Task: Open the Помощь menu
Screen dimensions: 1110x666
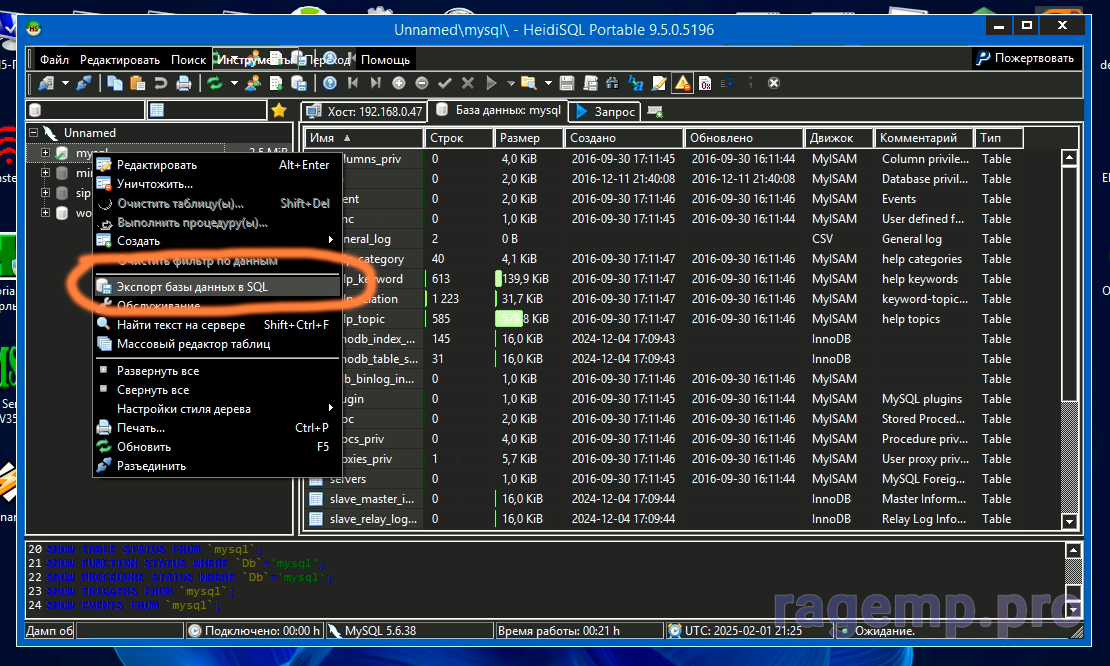Action: click(385, 59)
